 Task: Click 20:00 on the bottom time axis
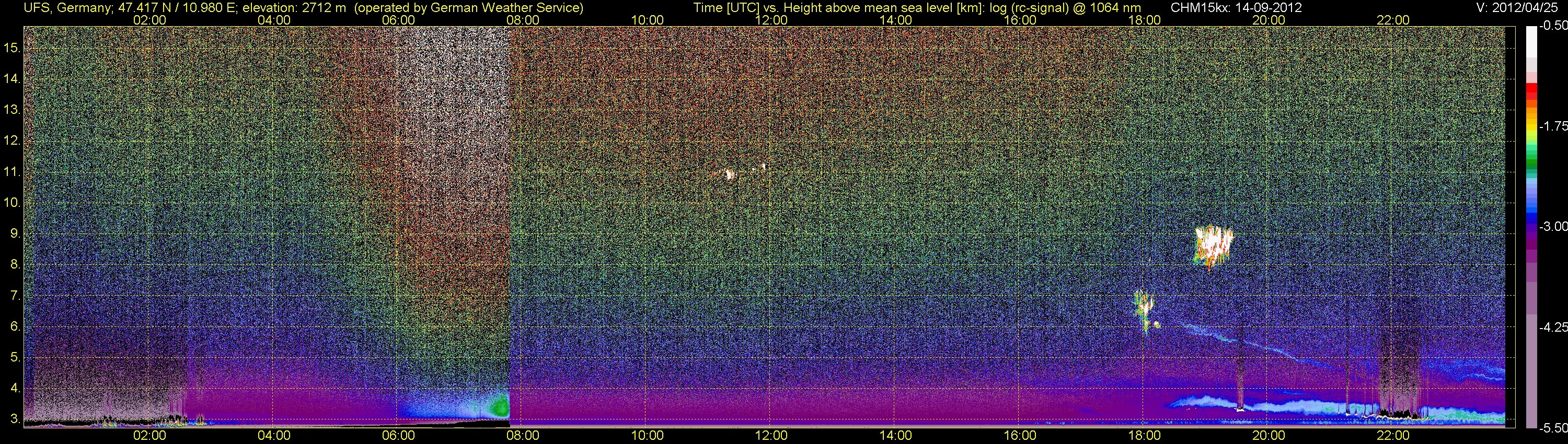[x=1269, y=436]
